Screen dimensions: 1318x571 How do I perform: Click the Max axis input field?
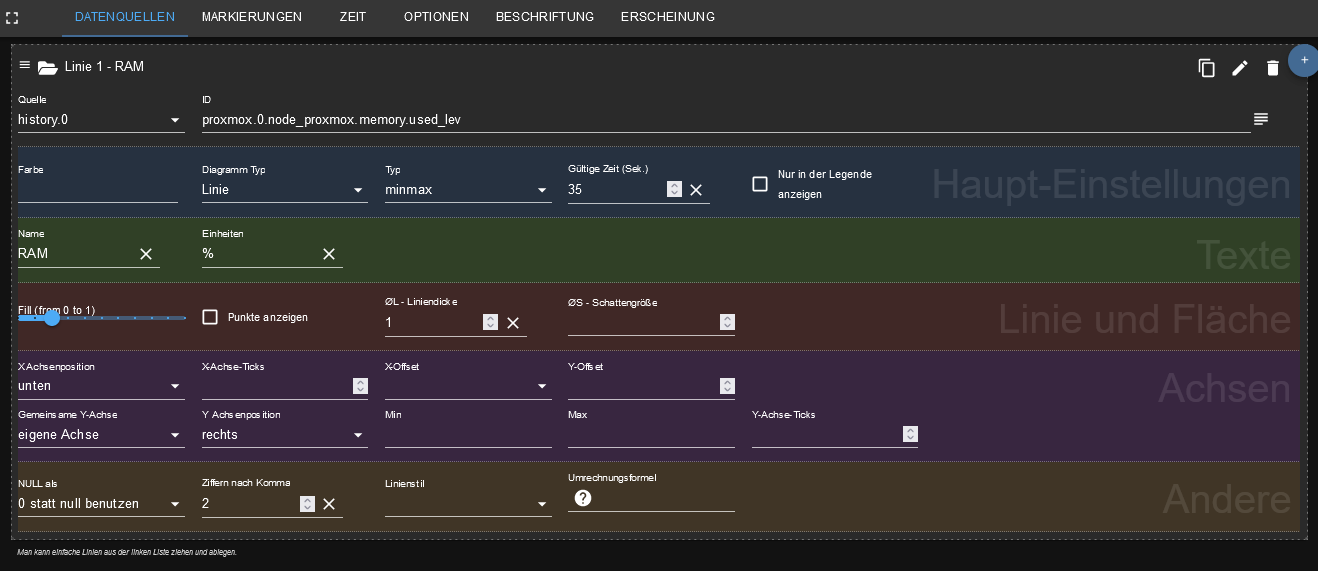pos(651,435)
